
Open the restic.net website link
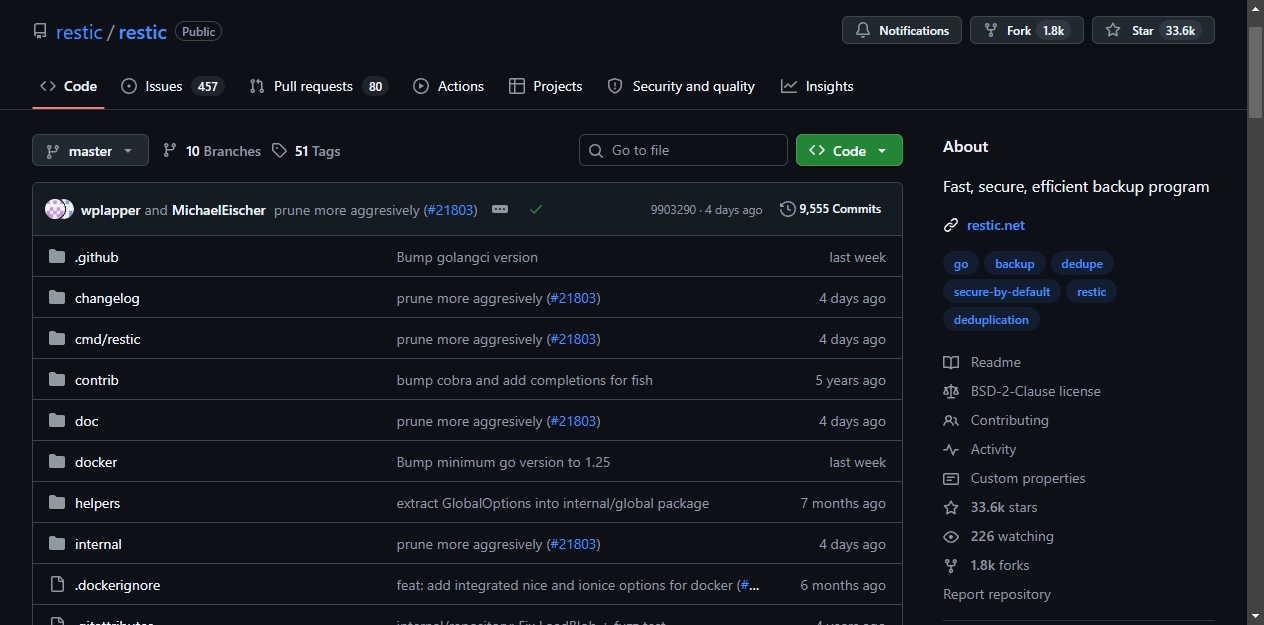pos(995,225)
